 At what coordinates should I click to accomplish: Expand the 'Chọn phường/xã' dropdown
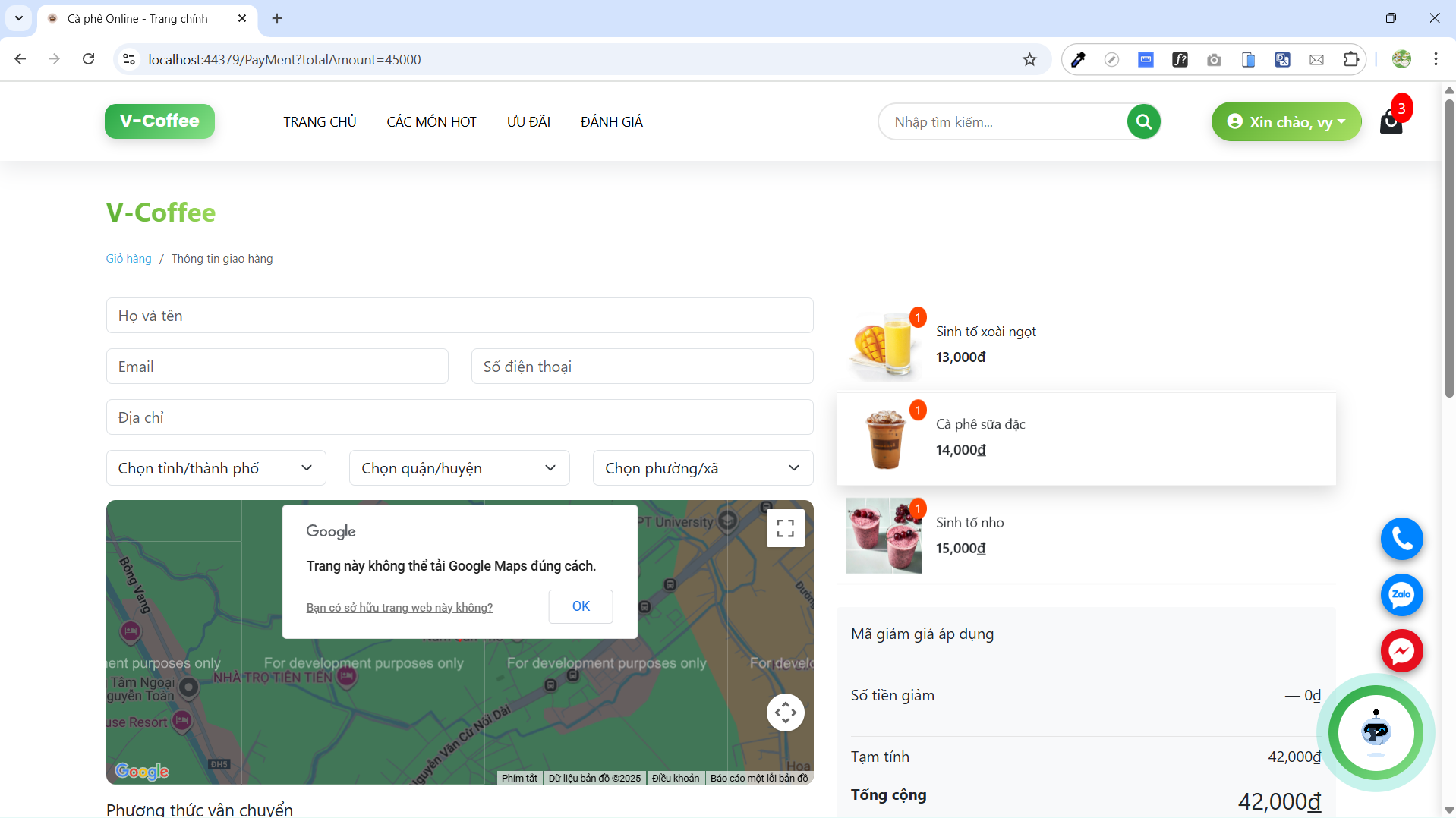702,468
